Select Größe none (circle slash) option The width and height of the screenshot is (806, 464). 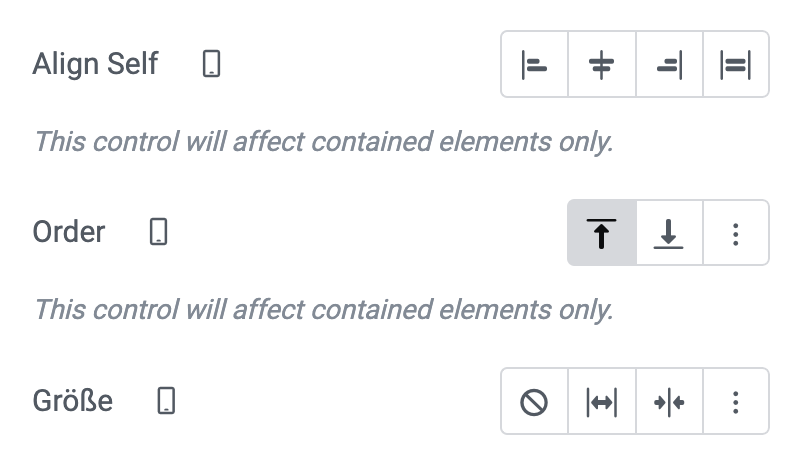(x=535, y=401)
